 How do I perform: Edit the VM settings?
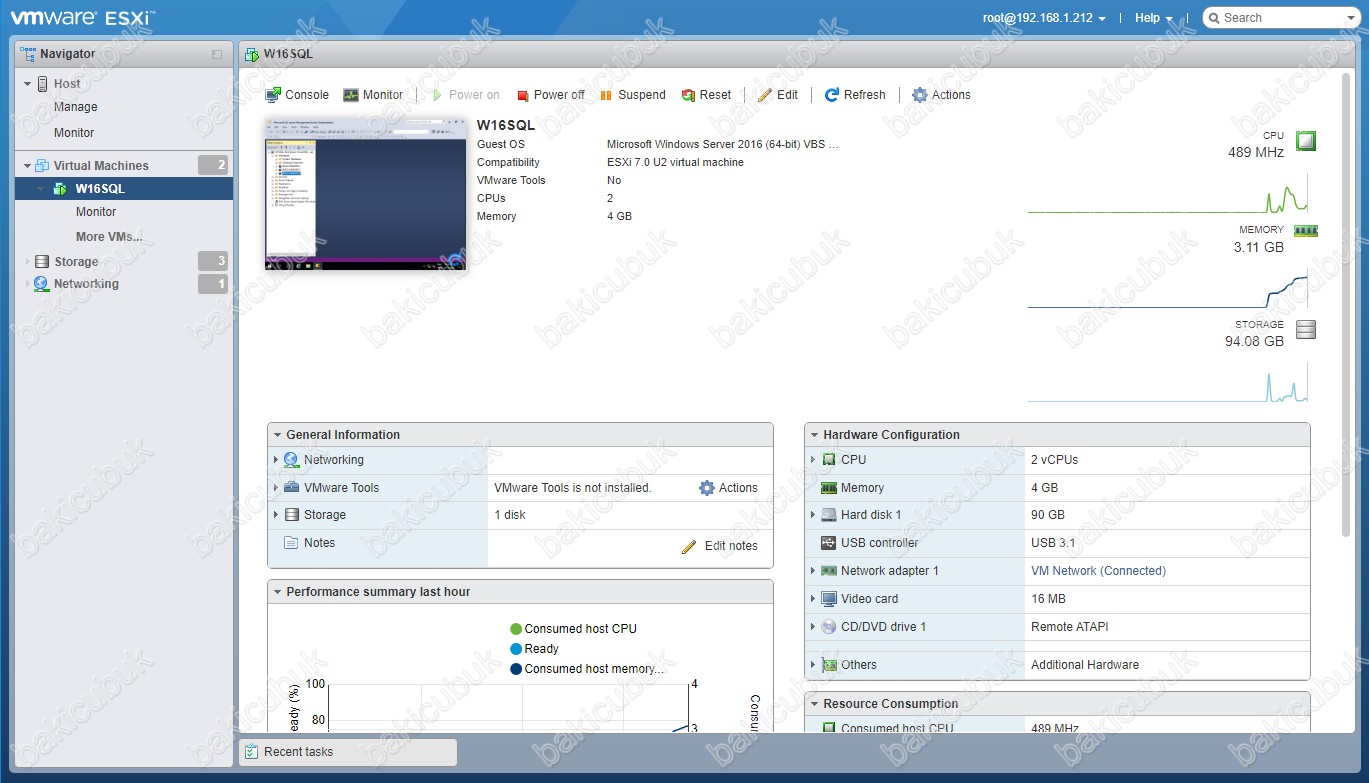coord(779,95)
